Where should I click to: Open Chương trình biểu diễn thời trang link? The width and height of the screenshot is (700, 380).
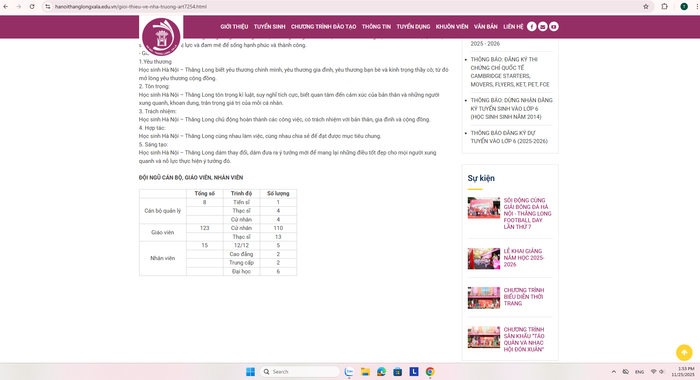tap(524, 296)
